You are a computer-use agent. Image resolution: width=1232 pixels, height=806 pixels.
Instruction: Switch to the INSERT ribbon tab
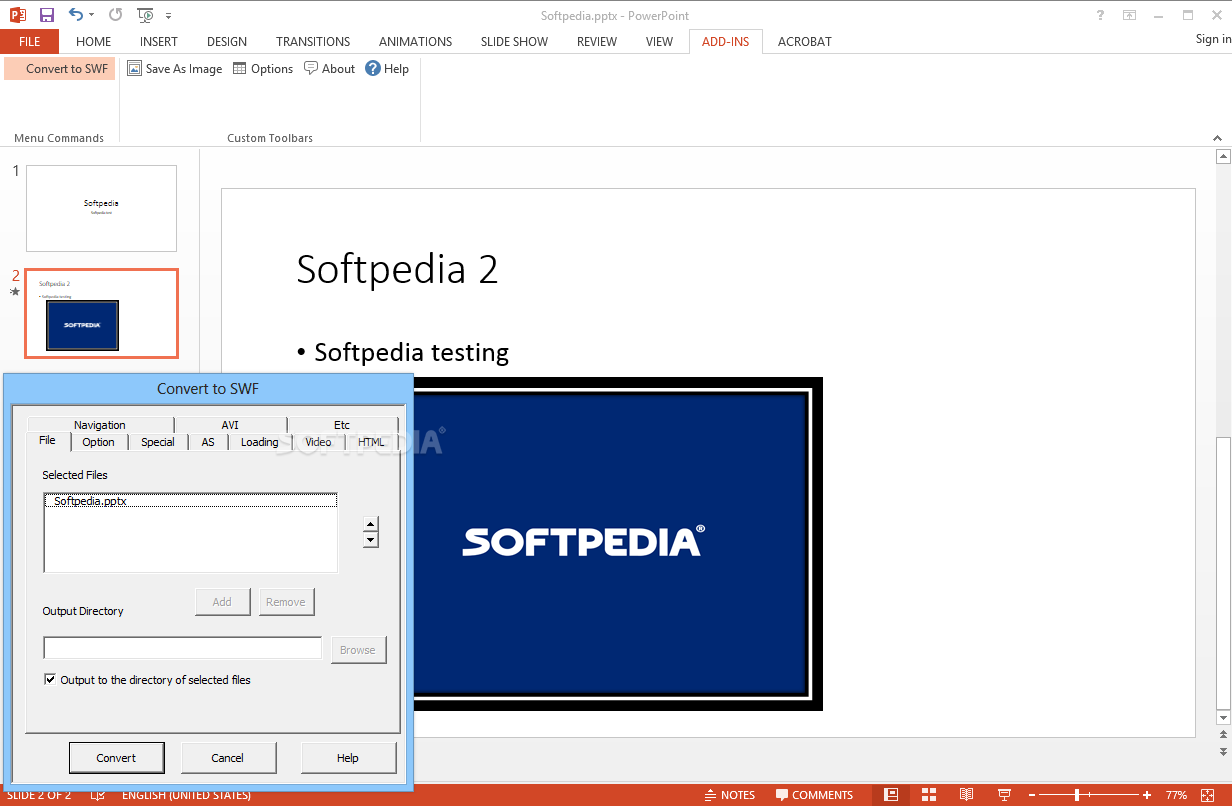click(159, 42)
